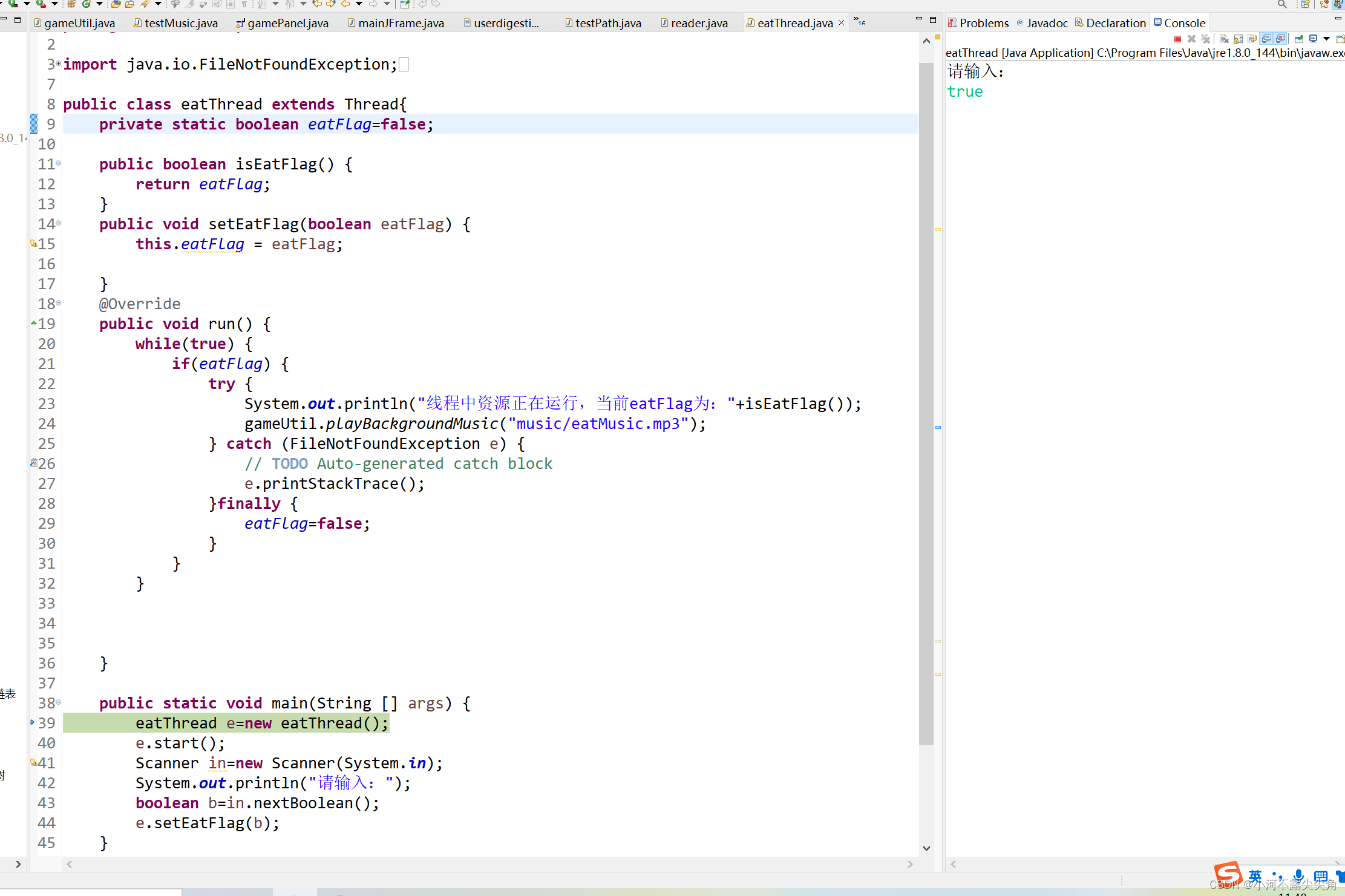Screen dimensions: 1345x896
Task: Click the search magnifier icon in toolbar
Action: click(1281, 4)
